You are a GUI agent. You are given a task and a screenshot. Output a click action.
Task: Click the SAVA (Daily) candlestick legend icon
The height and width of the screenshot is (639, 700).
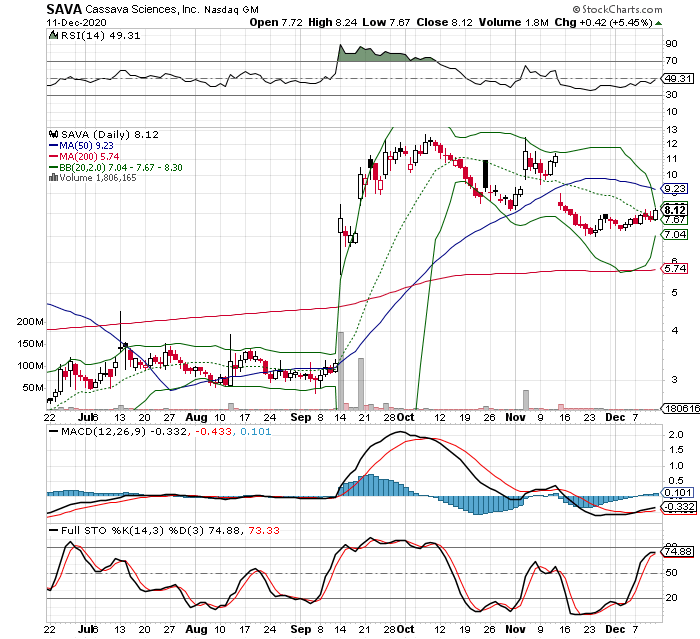(x=51, y=133)
